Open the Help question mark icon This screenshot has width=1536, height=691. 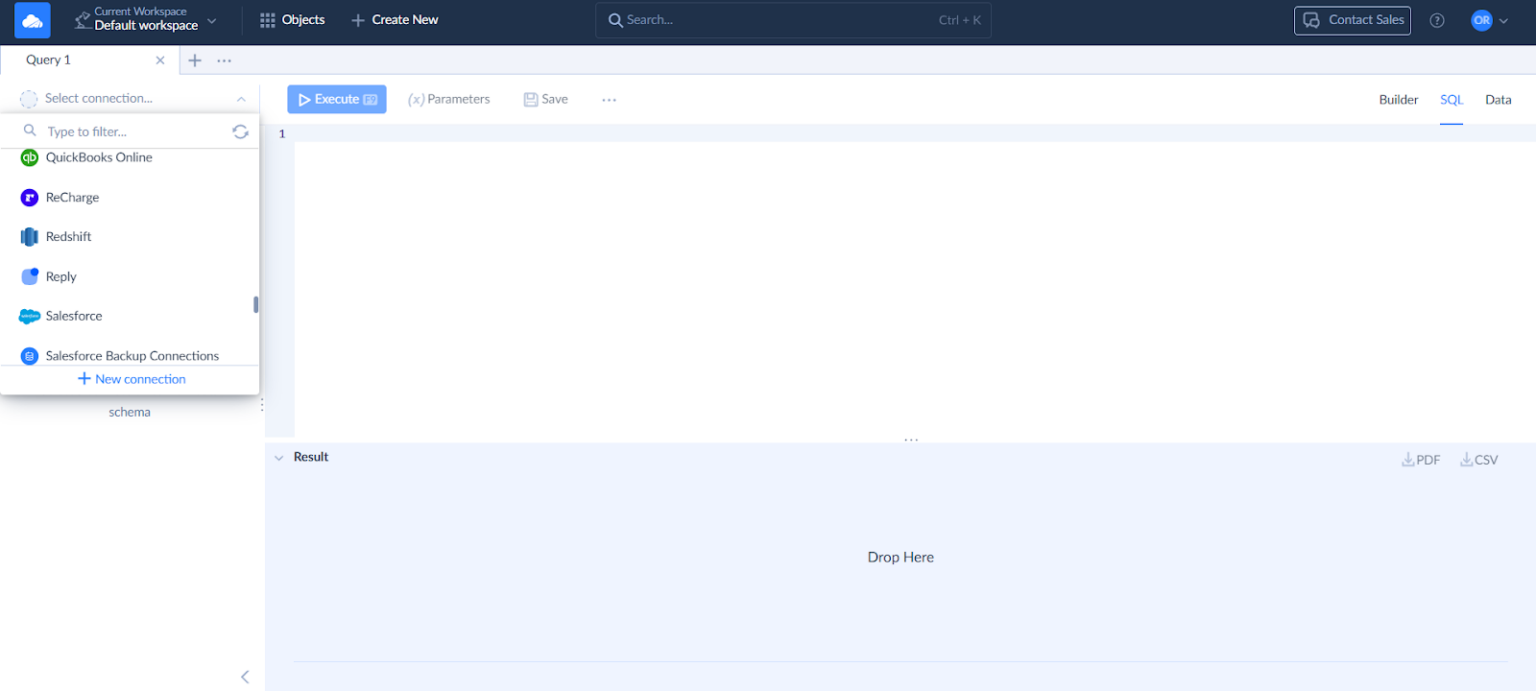1437,19
